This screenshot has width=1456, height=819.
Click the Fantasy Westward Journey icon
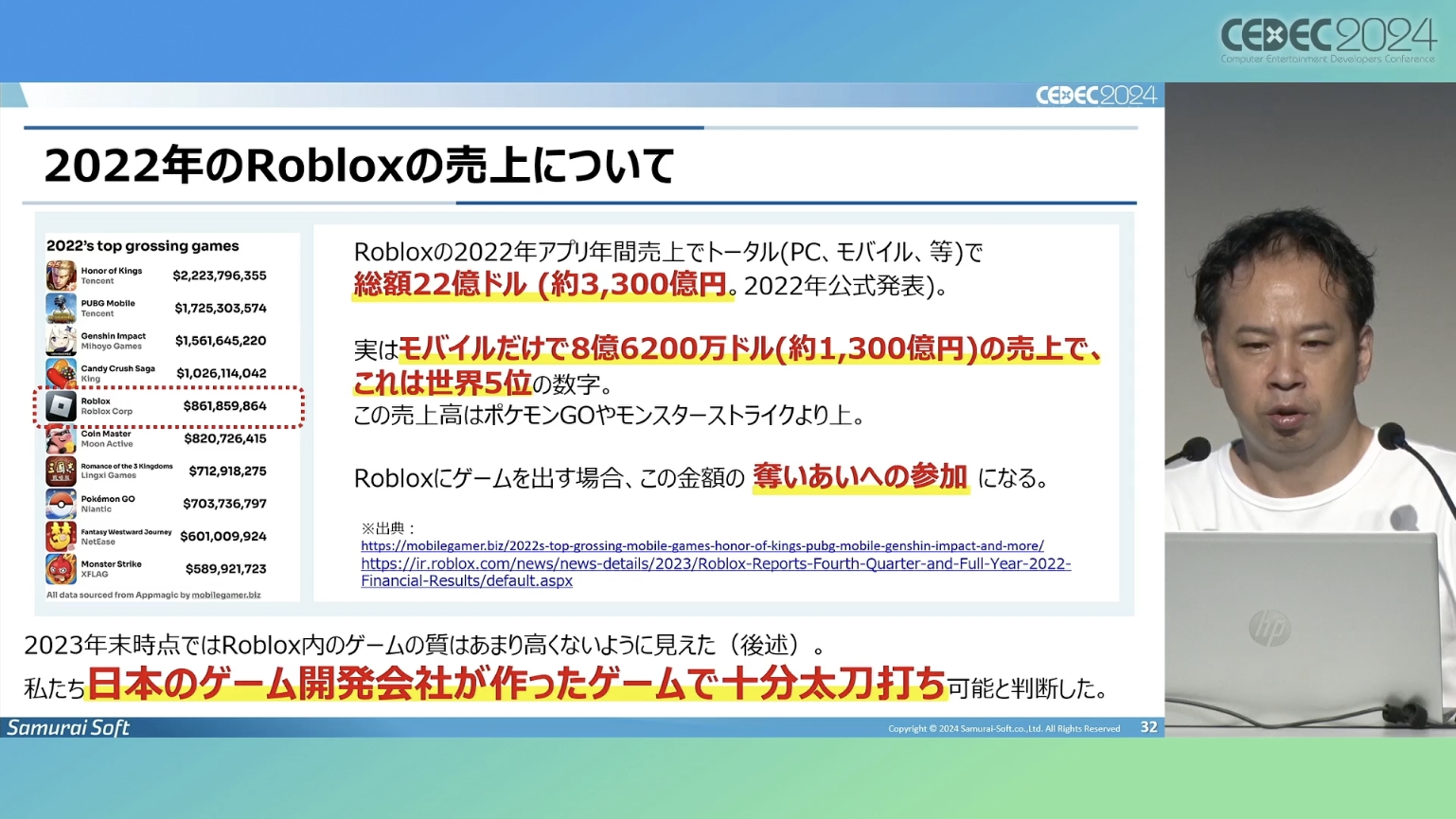coord(61,536)
